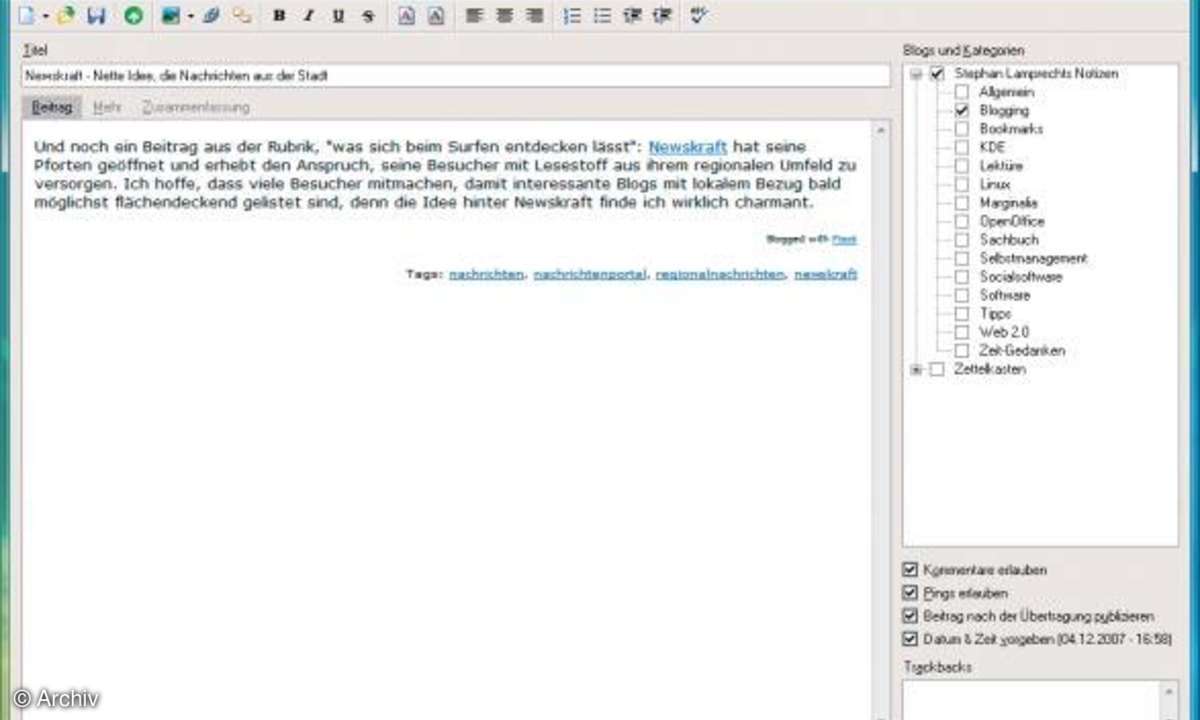This screenshot has height=720, width=1200.
Task: Click the second of the two indent icons
Action: (x=661, y=16)
